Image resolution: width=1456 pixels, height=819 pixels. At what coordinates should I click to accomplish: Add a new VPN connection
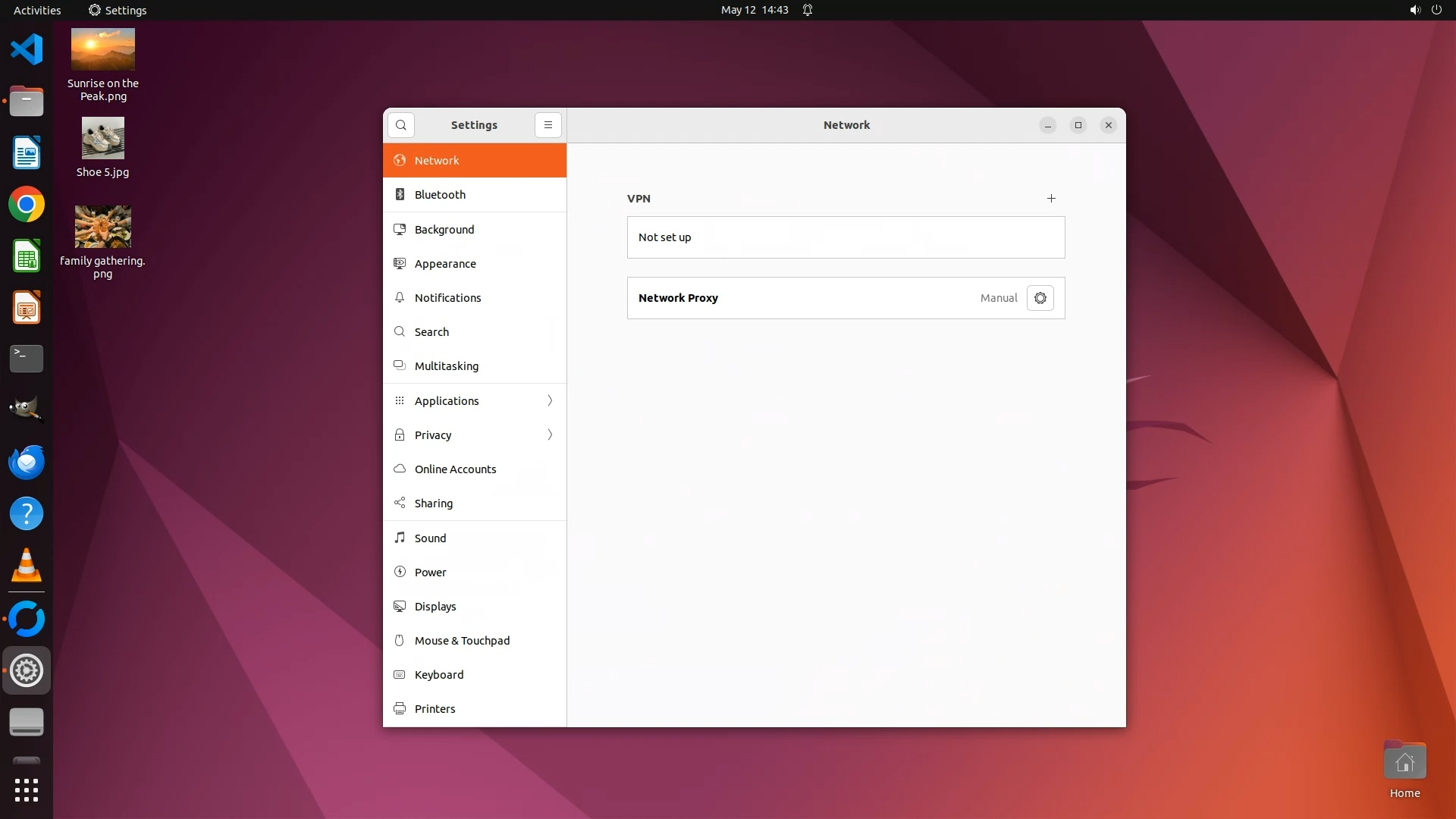(x=1051, y=199)
